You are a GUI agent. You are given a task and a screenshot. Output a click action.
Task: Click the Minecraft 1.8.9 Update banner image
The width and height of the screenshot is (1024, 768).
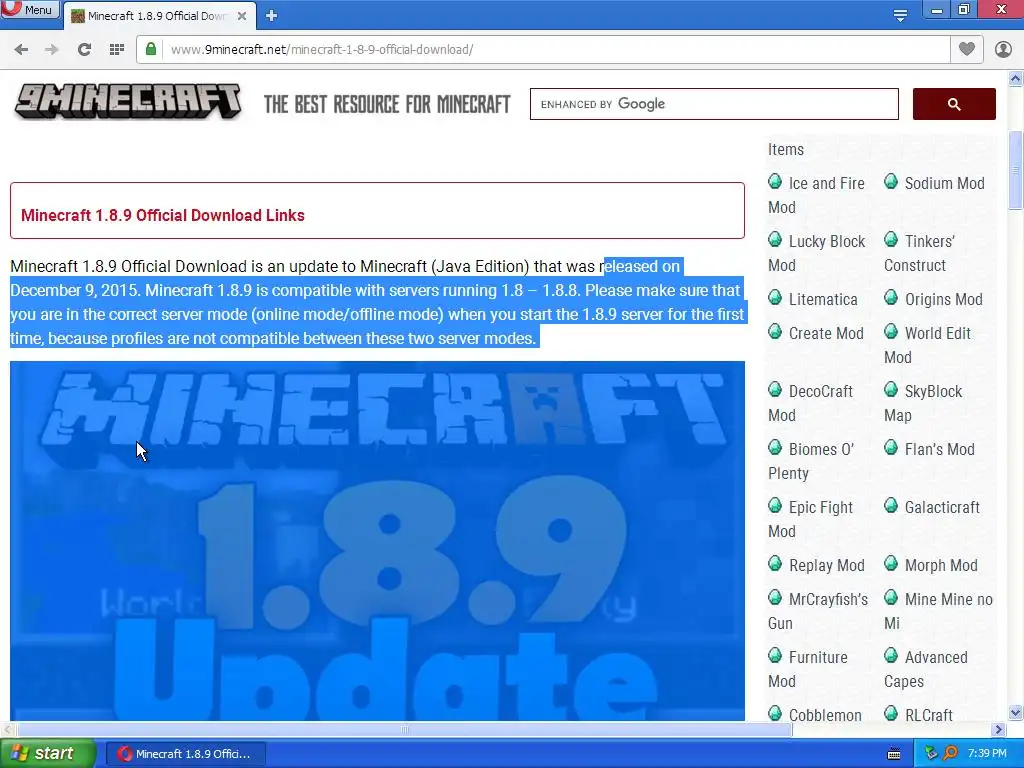click(x=377, y=541)
